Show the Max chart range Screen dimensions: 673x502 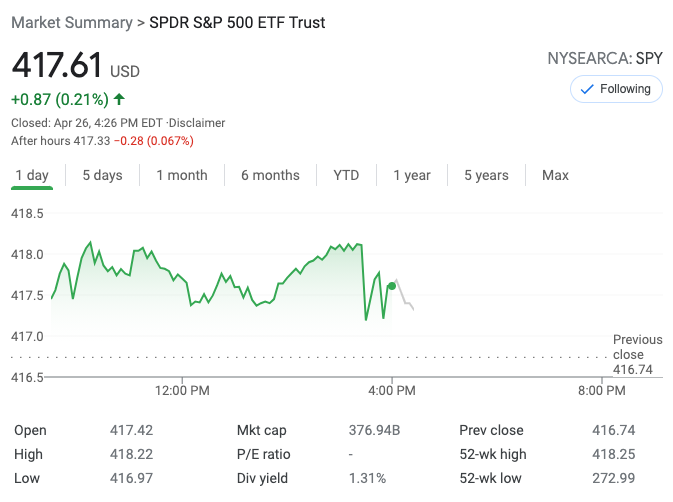tap(555, 175)
